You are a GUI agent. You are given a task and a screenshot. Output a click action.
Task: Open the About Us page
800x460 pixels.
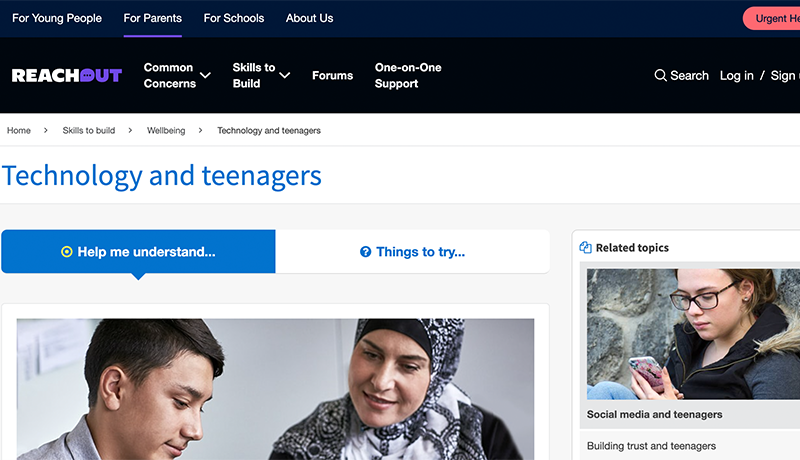pos(309,18)
